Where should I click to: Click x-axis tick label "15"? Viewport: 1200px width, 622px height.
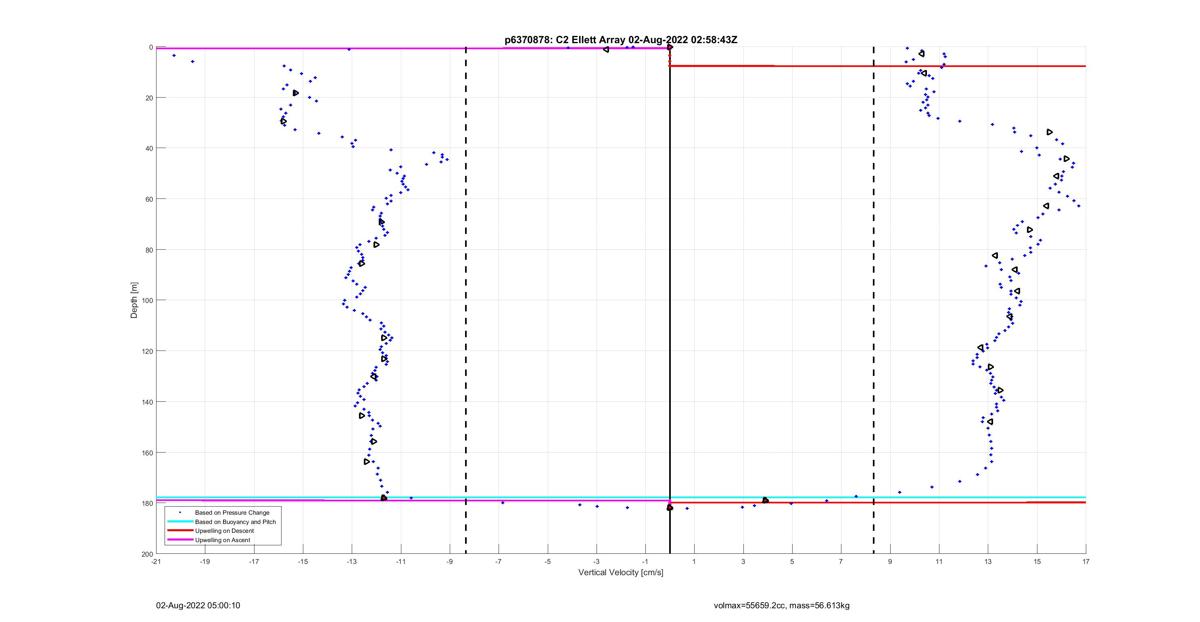(x=1037, y=561)
